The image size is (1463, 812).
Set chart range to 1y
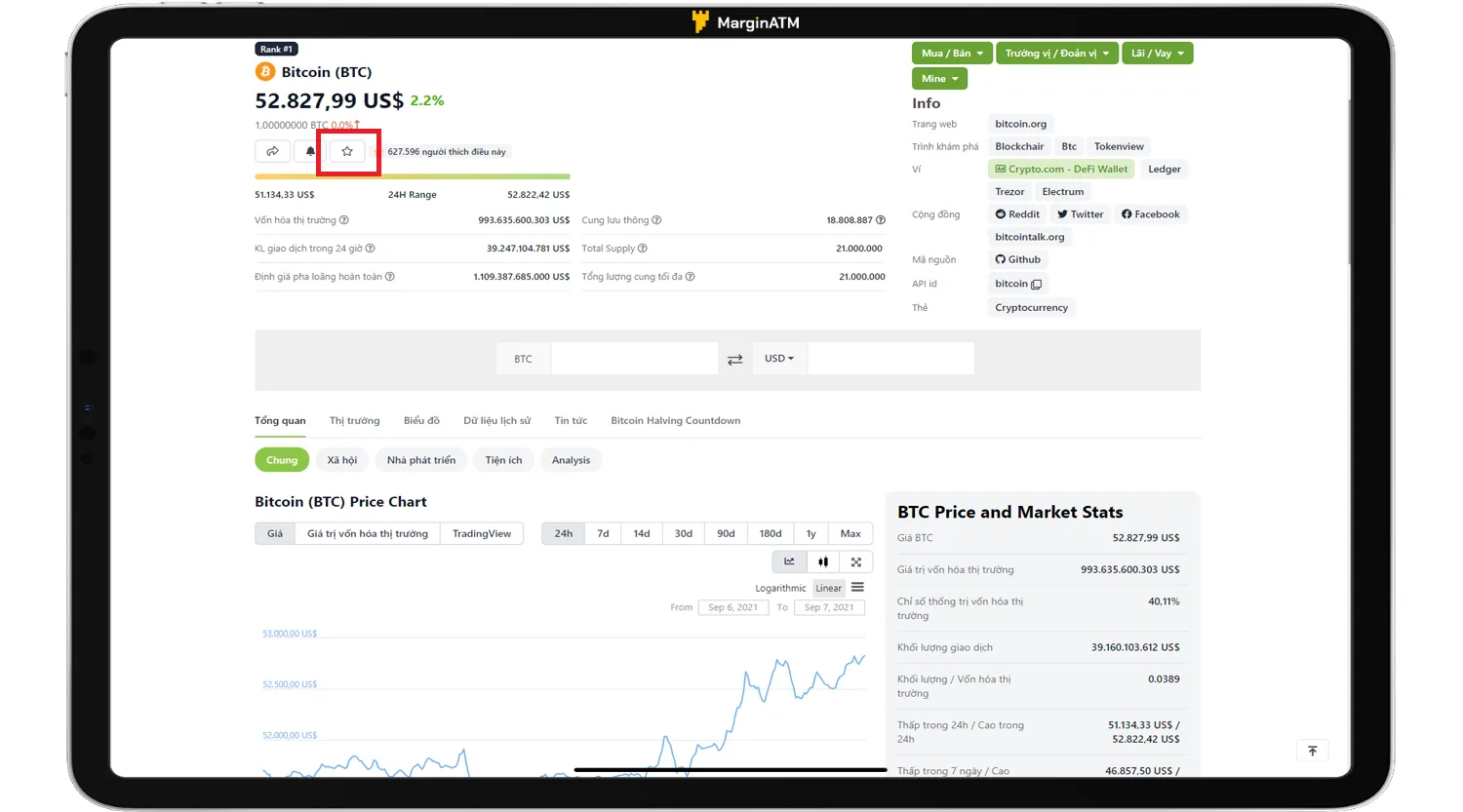(811, 534)
